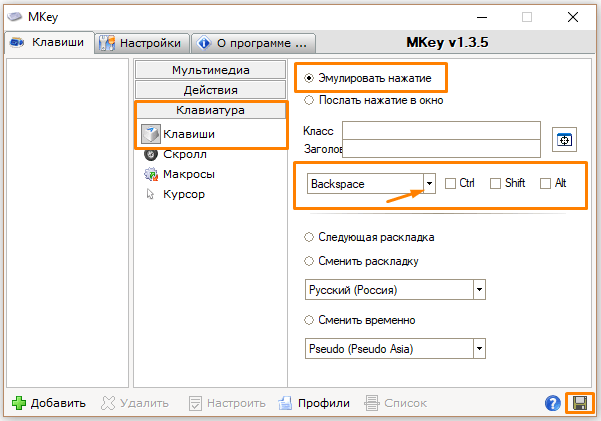Click the Профили button label
Screen dimensions: 601x421
tap(324, 403)
